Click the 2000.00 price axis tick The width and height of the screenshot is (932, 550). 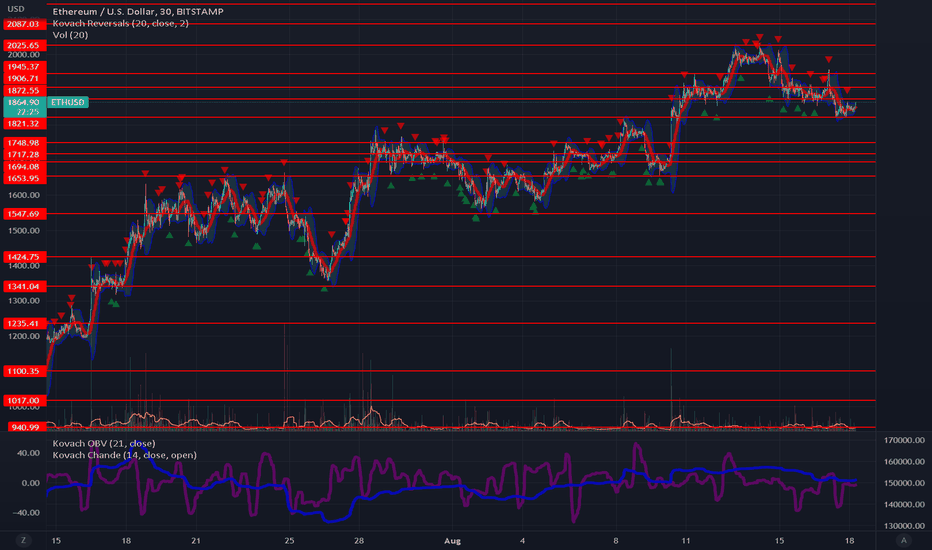pos(24,55)
